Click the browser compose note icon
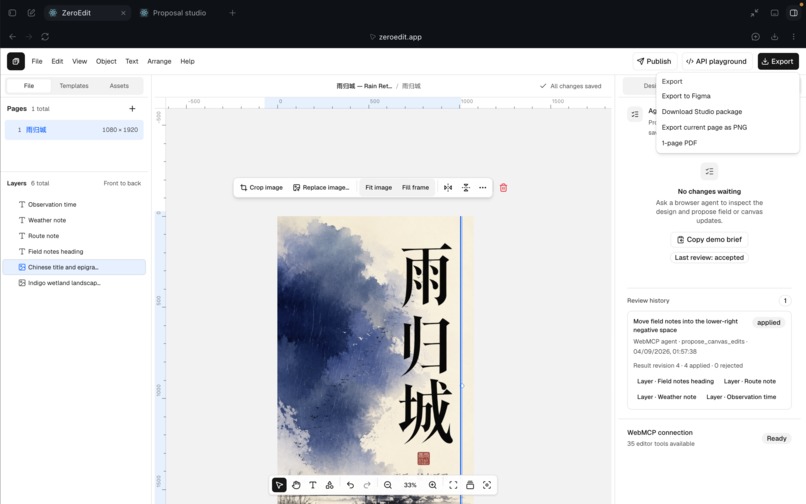This screenshot has height=504, width=806. coord(31,13)
